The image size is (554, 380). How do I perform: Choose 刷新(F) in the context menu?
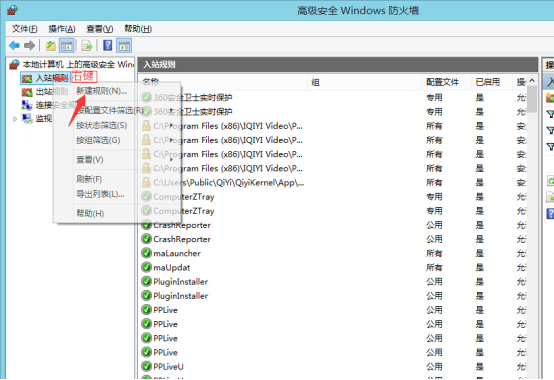tap(89, 179)
